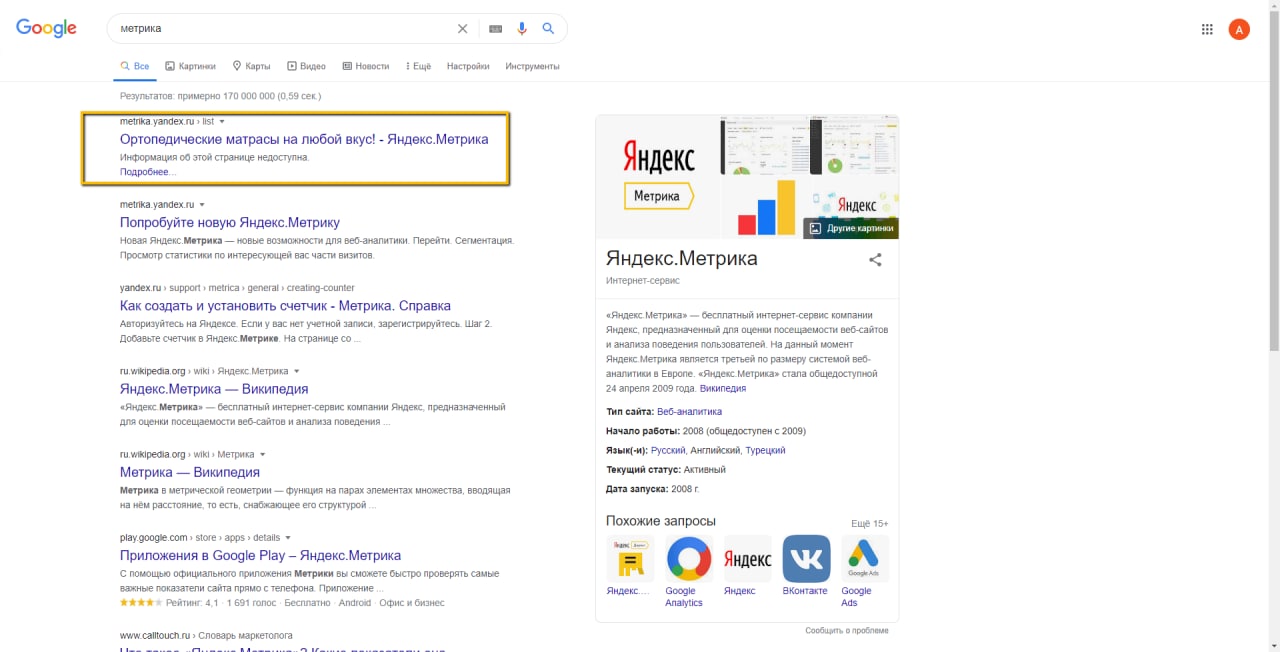1280x652 pixels.
Task: Click Яндекс.Метрика panel heading
Action: click(x=682, y=258)
